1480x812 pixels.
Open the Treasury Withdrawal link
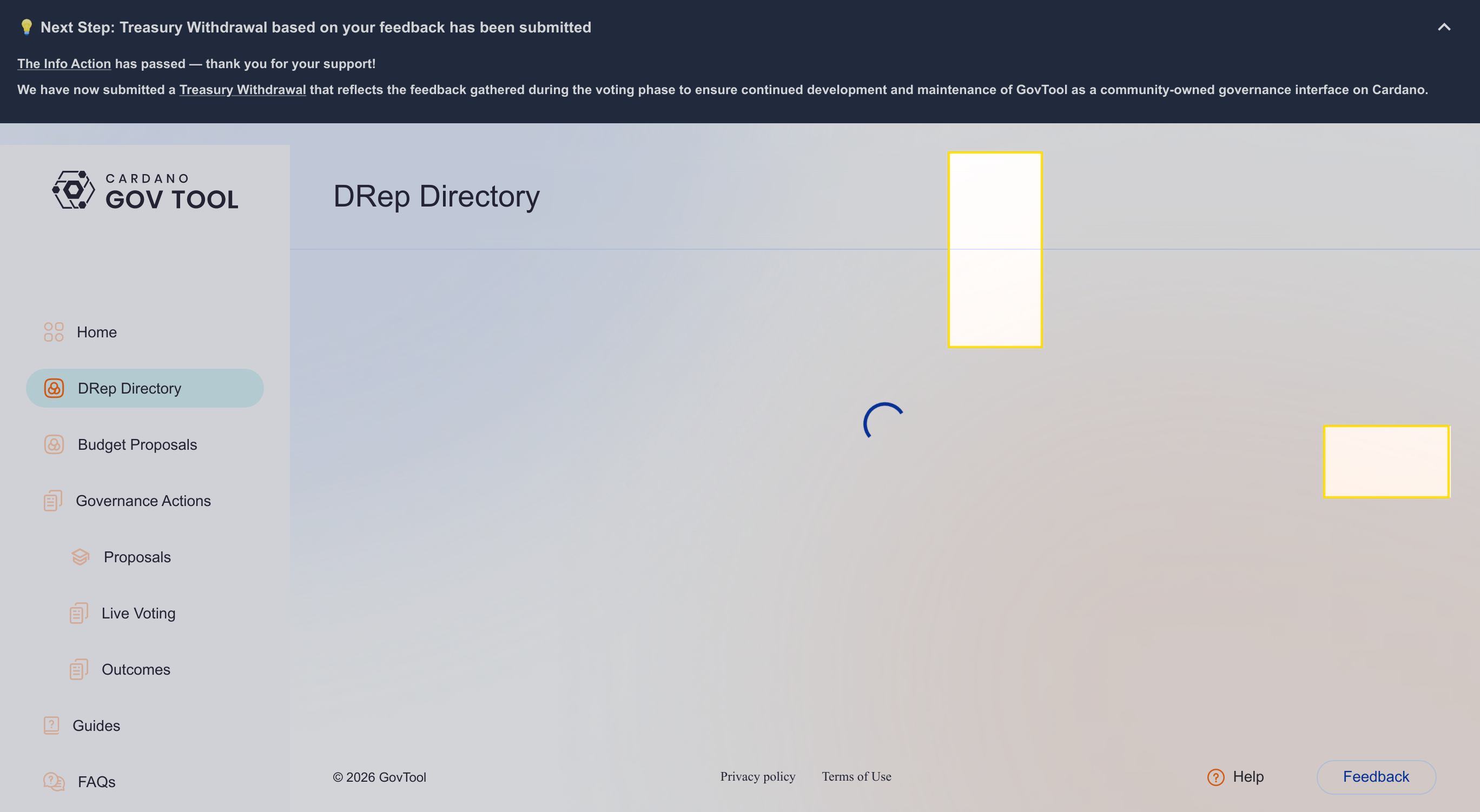(x=242, y=90)
